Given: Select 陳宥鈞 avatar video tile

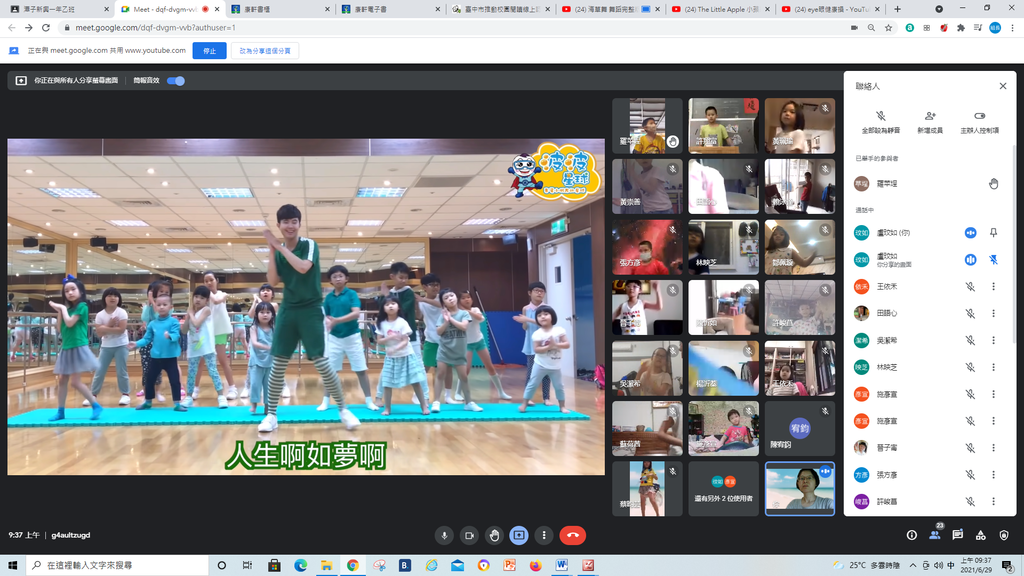Looking at the screenshot, I should click(x=799, y=428).
